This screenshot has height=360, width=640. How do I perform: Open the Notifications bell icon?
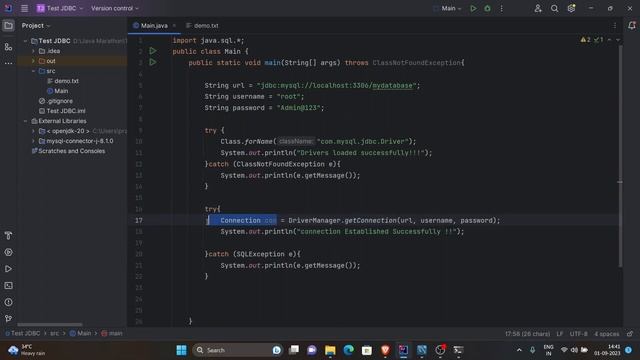[x=631, y=25]
